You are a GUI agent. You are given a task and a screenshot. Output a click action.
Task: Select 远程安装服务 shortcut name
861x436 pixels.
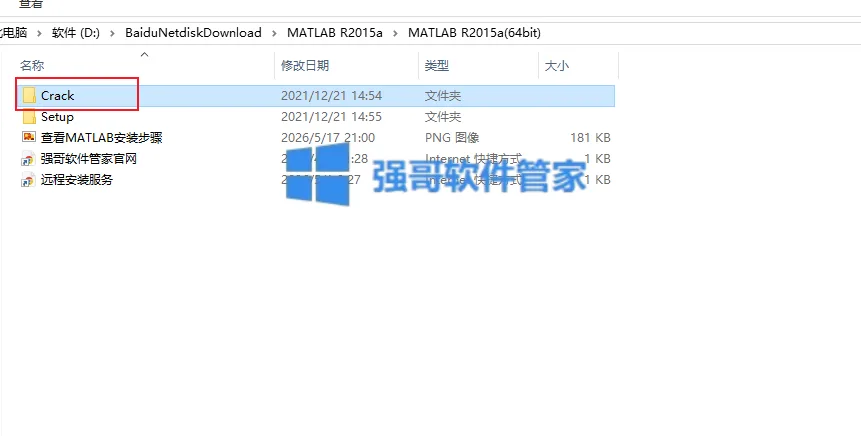(x=77, y=180)
